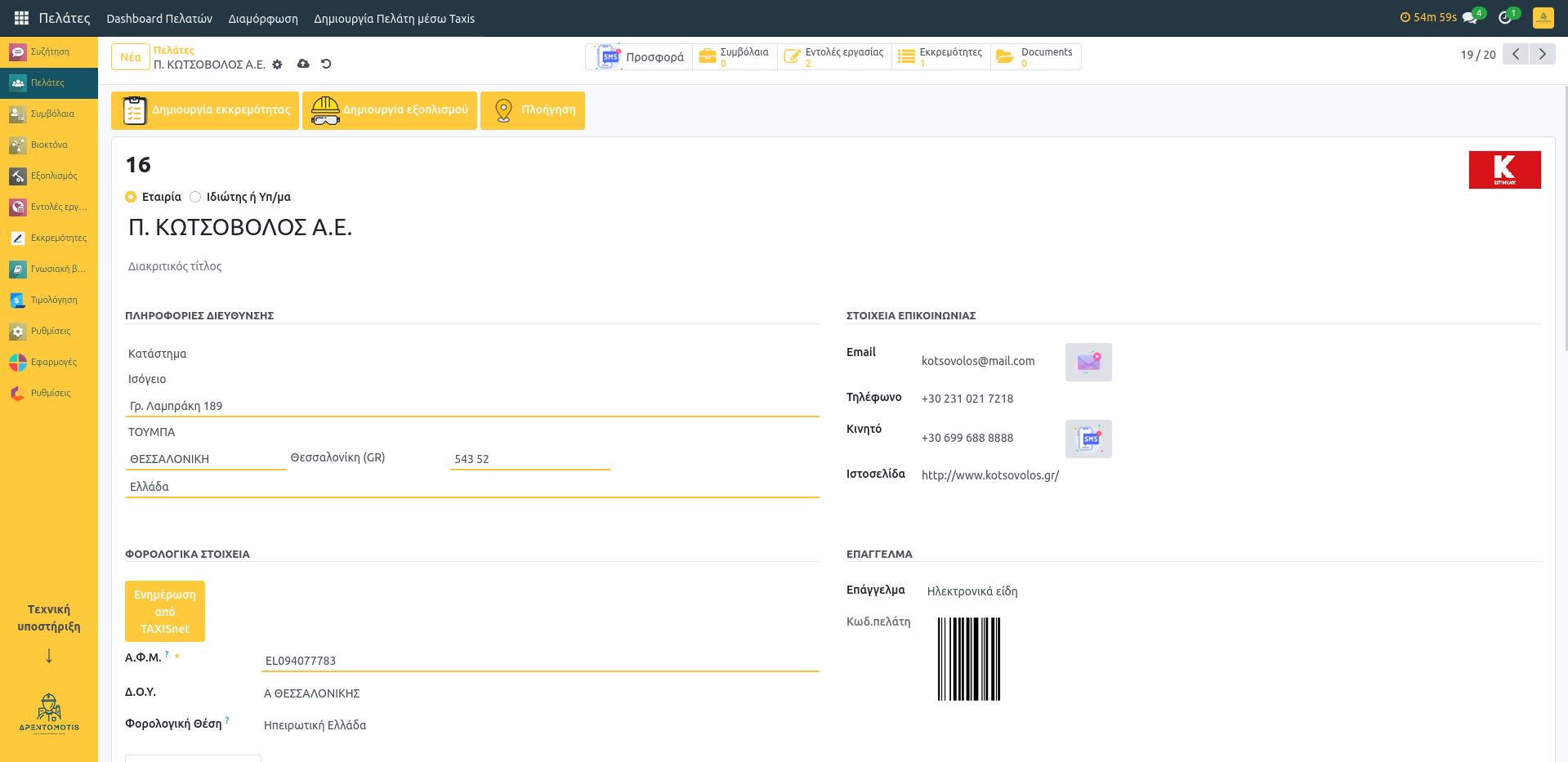This screenshot has height=762, width=1568.
Task: Click the Νέα button
Action: point(131,57)
